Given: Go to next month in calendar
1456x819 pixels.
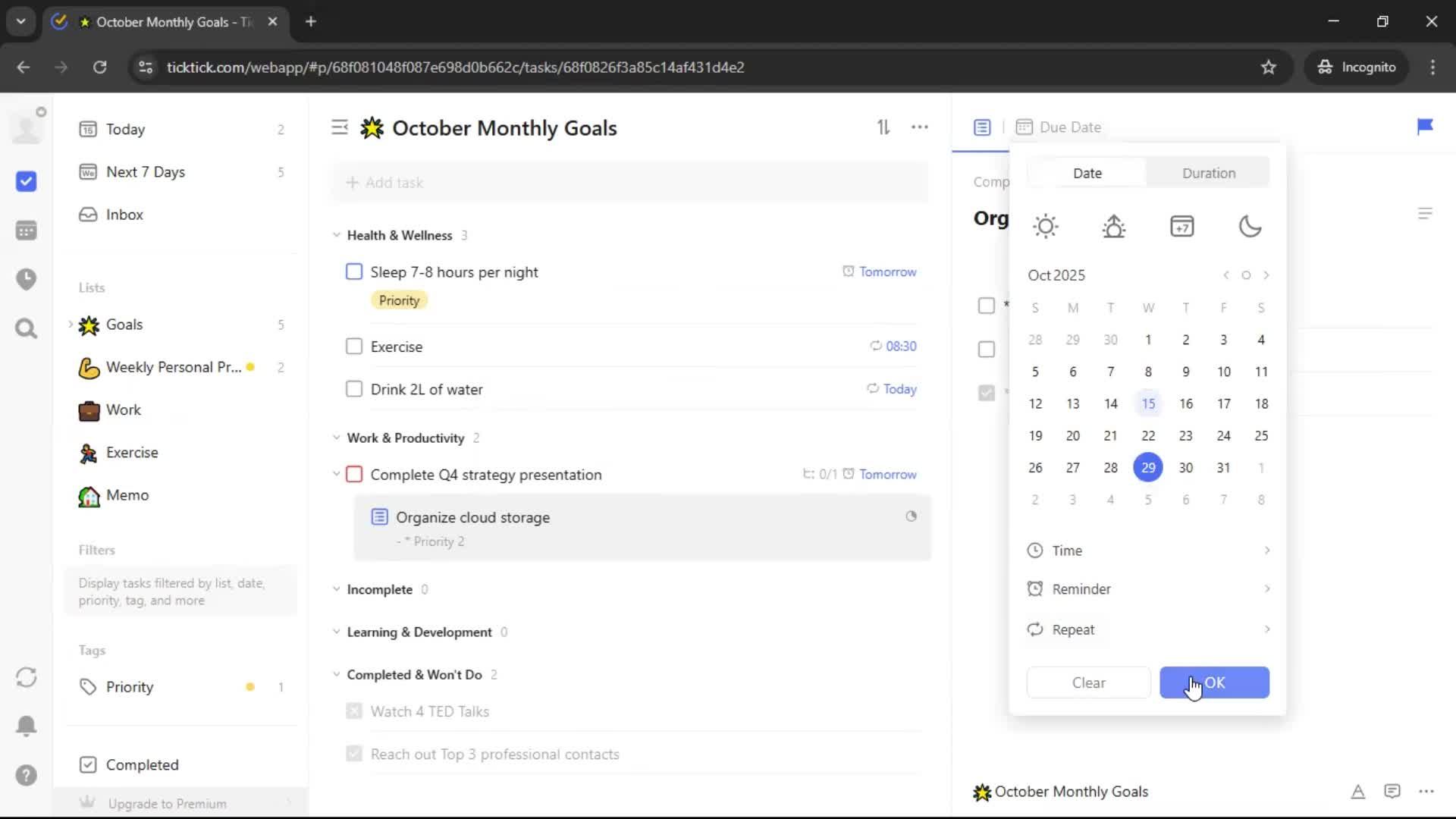Looking at the screenshot, I should (1266, 275).
